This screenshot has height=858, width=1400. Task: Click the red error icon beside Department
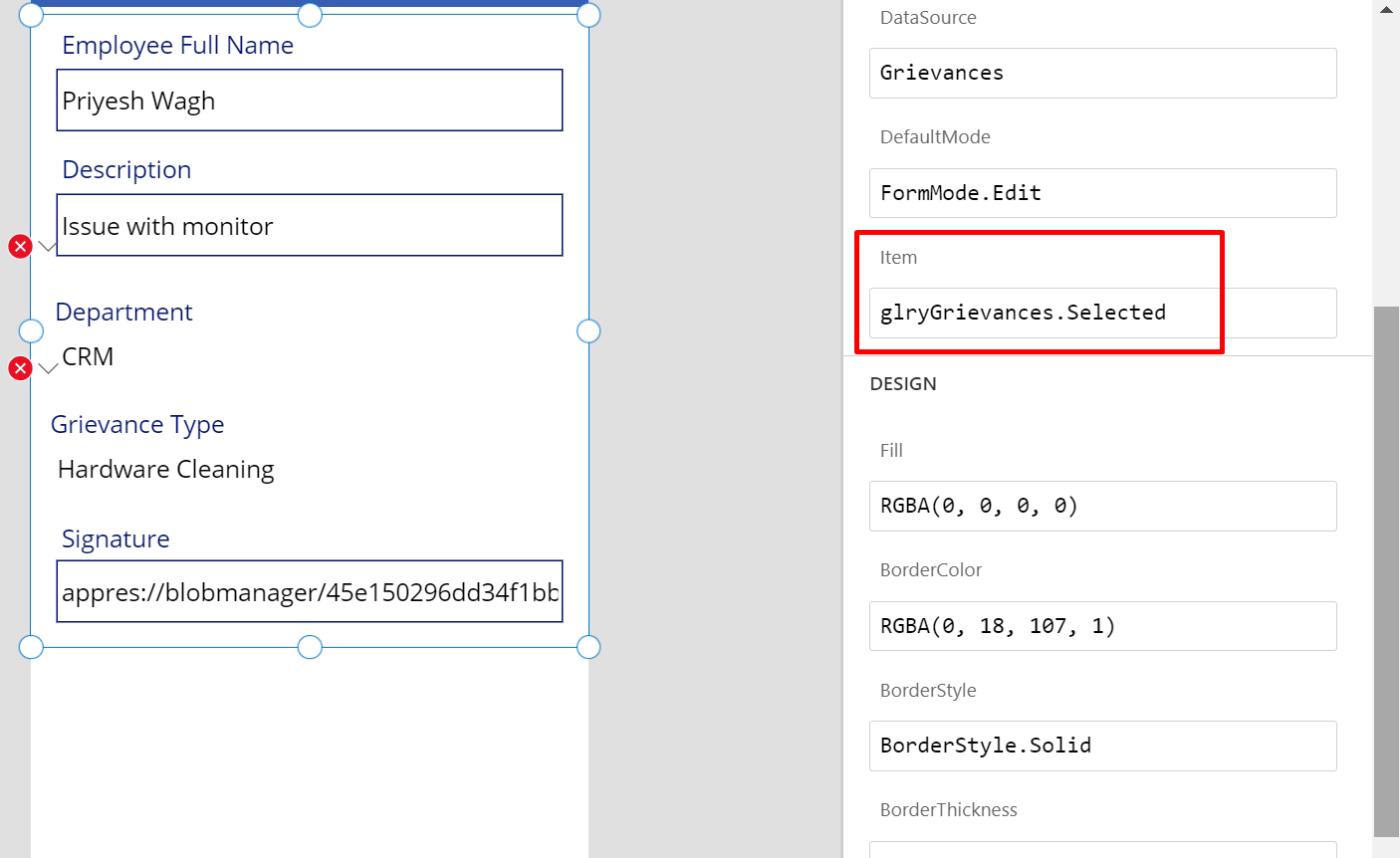click(x=20, y=369)
